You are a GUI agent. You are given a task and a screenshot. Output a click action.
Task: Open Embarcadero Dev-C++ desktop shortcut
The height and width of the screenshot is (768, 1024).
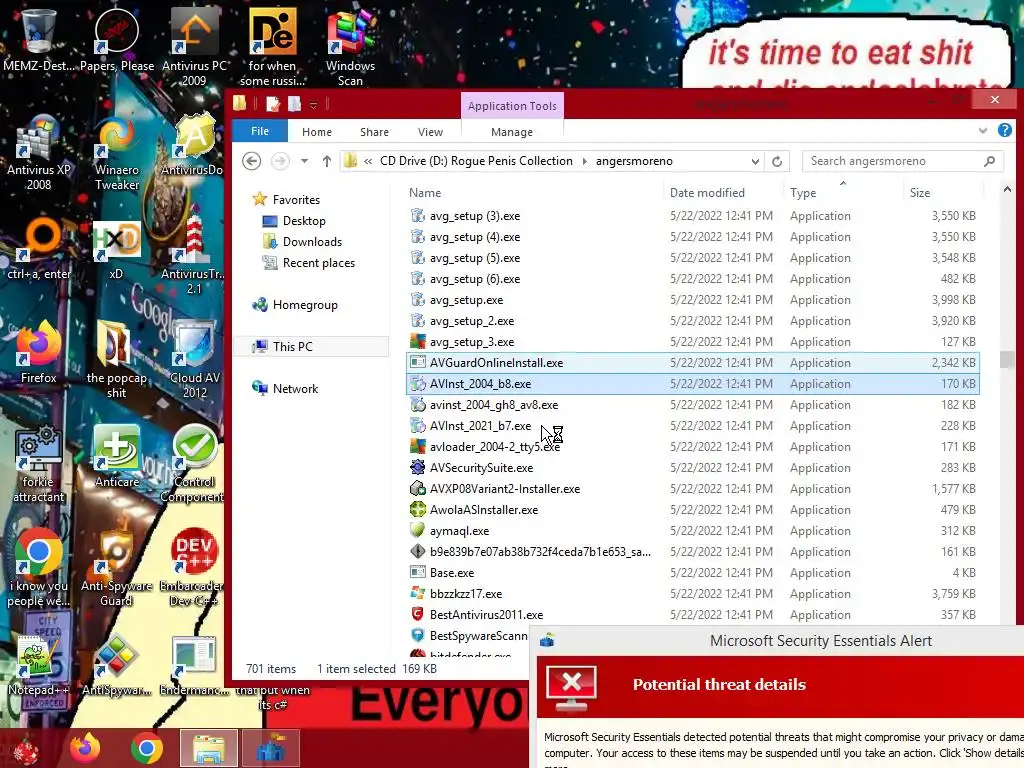192,567
